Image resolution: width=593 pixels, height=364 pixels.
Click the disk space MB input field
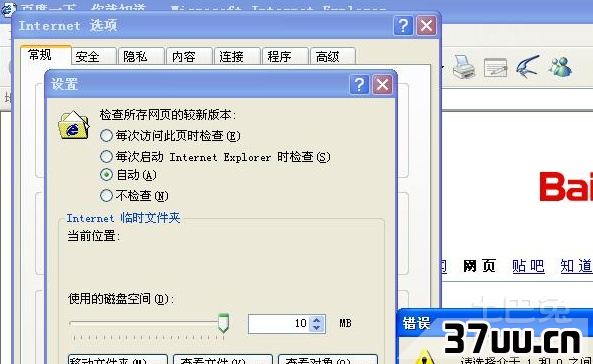click(279, 324)
